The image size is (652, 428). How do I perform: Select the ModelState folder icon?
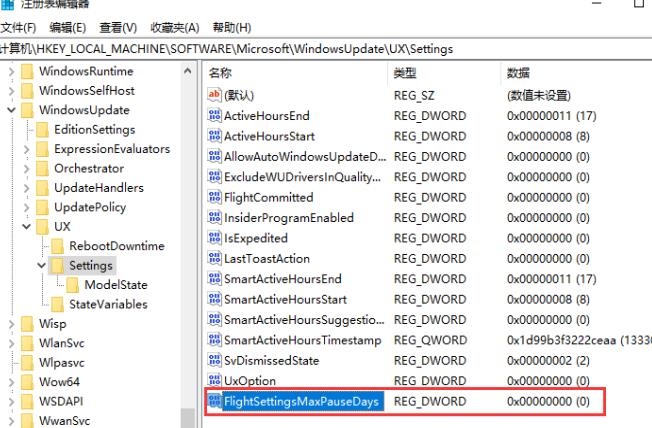click(73, 285)
